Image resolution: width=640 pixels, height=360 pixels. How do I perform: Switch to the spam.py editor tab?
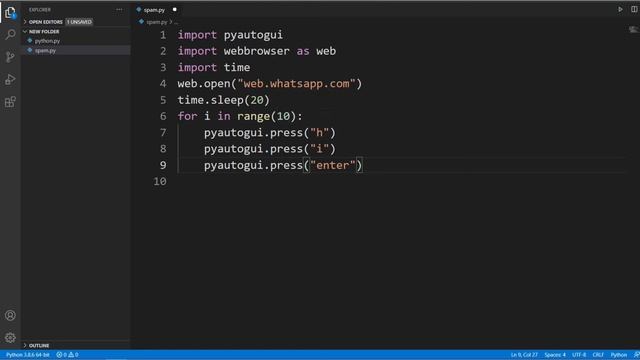pos(154,9)
